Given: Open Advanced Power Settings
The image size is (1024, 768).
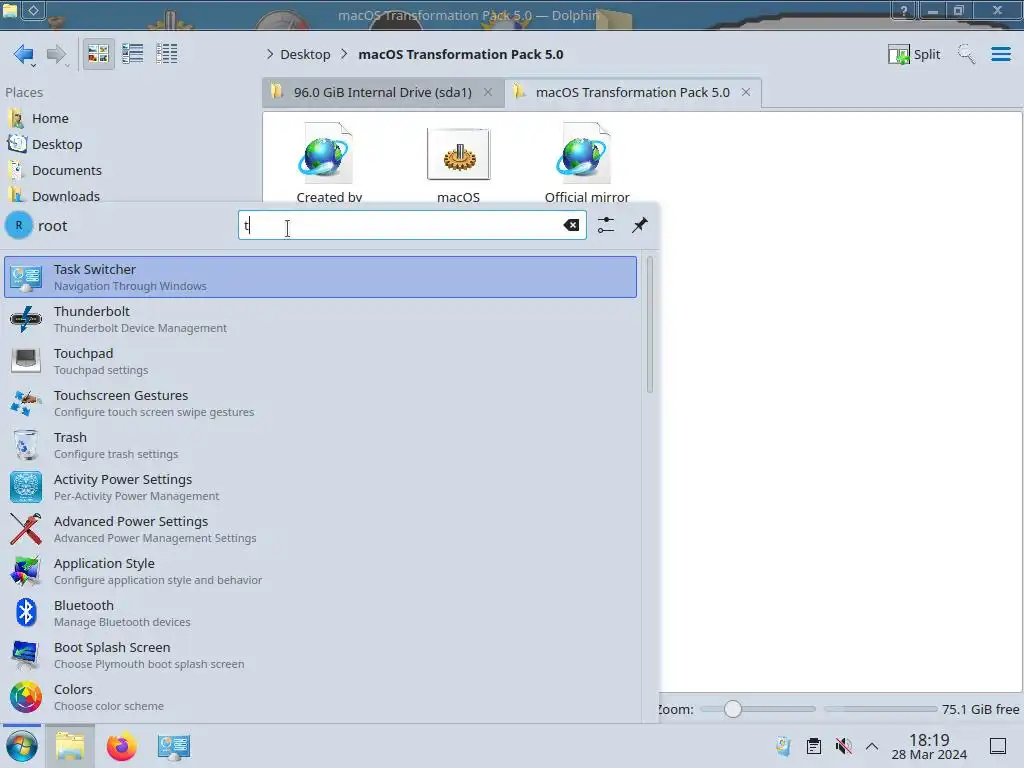Looking at the screenshot, I should [x=320, y=529].
